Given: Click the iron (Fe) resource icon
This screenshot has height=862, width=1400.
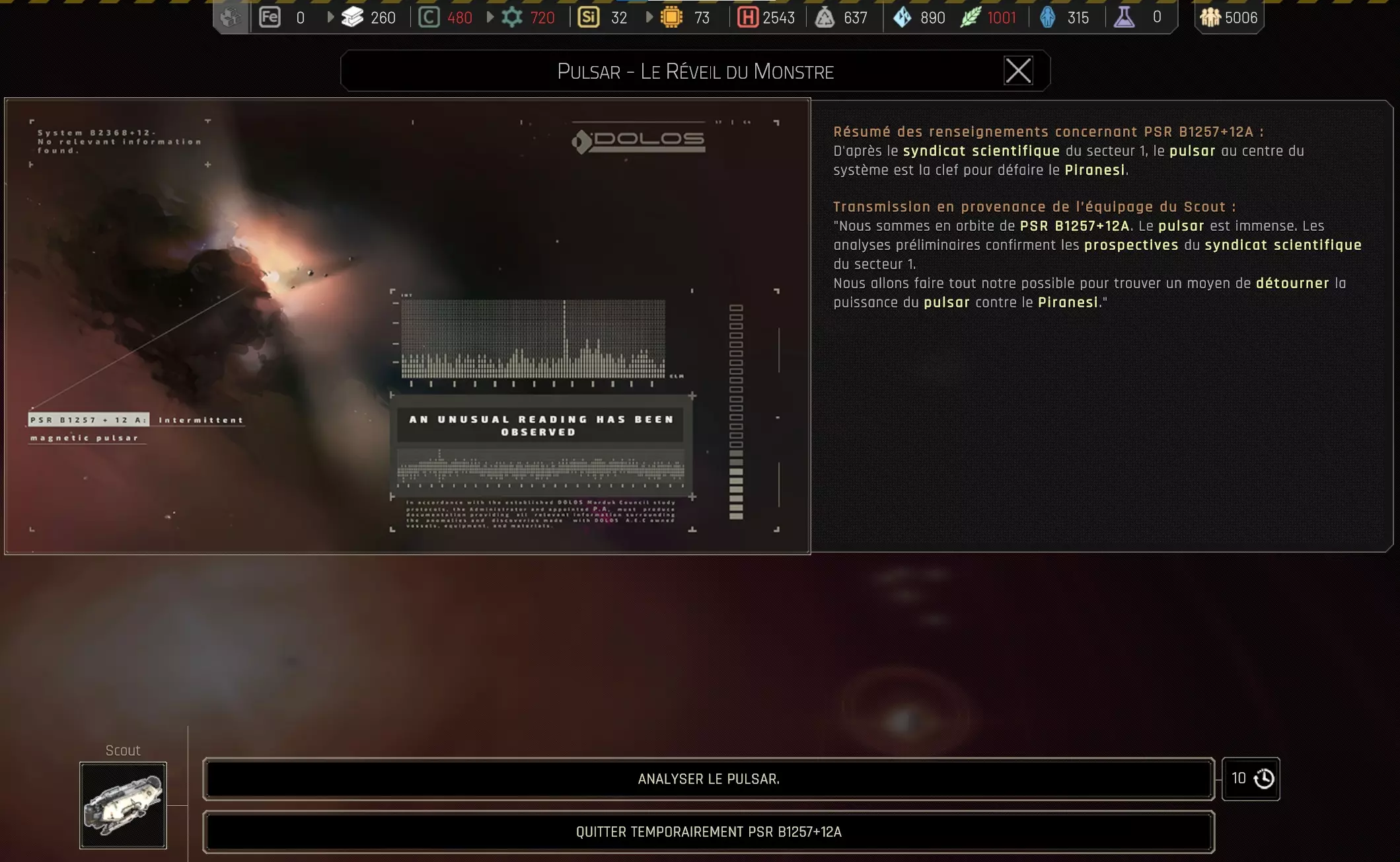Looking at the screenshot, I should tap(270, 17).
